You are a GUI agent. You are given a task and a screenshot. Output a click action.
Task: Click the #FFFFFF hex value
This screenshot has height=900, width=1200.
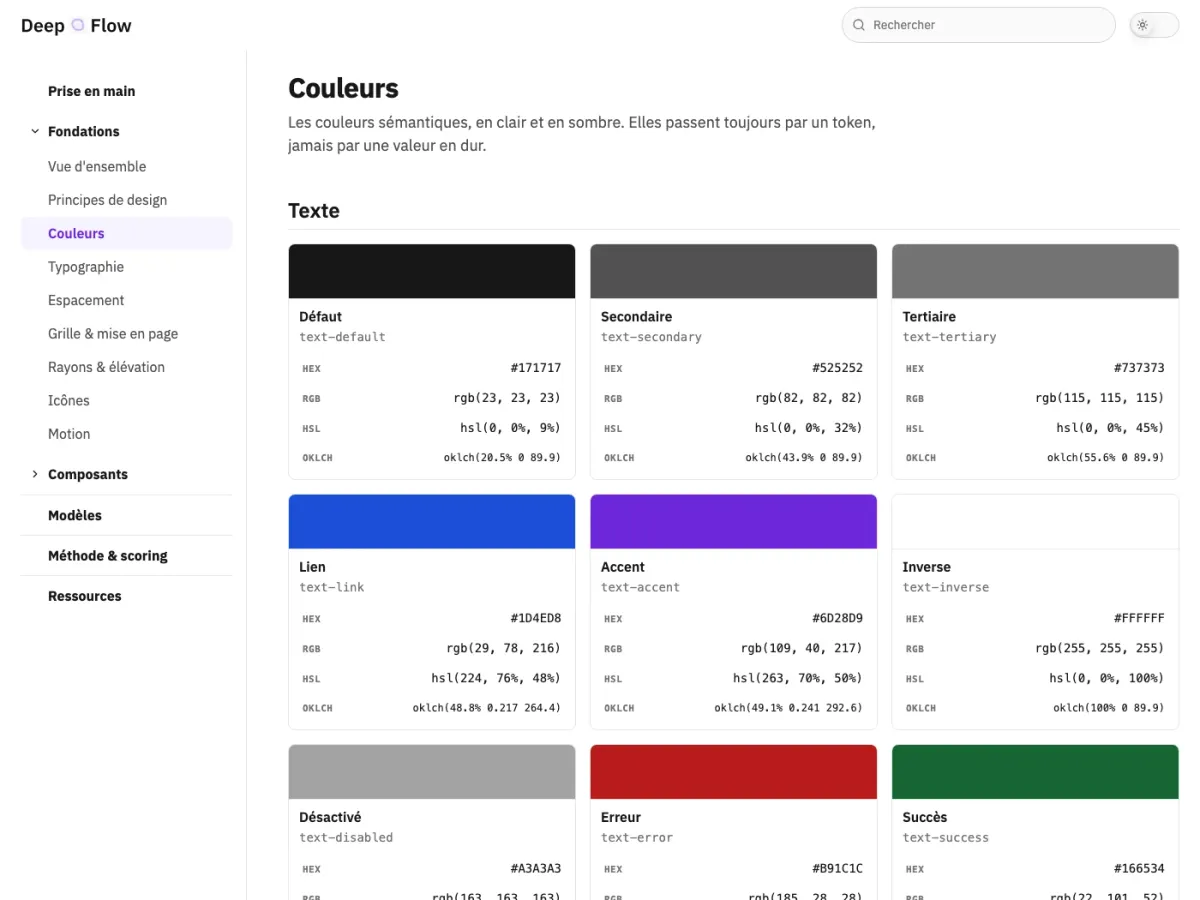tap(1140, 618)
